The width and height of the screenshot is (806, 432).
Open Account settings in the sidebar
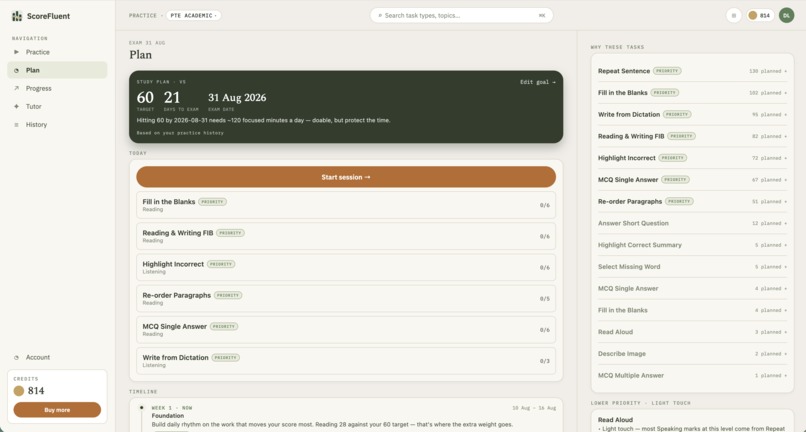click(57, 357)
